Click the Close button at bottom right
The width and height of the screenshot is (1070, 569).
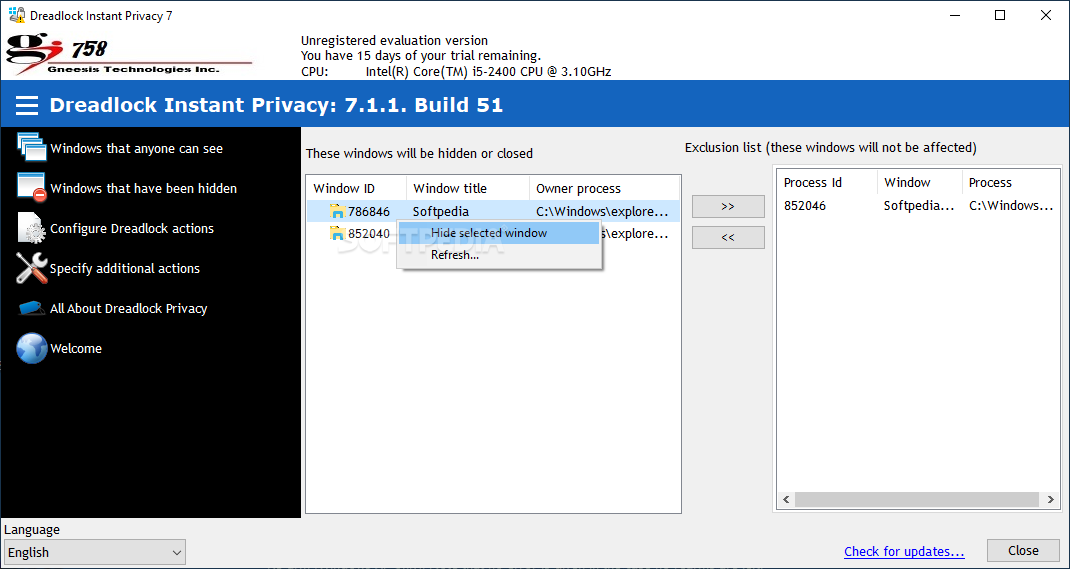[1024, 551]
